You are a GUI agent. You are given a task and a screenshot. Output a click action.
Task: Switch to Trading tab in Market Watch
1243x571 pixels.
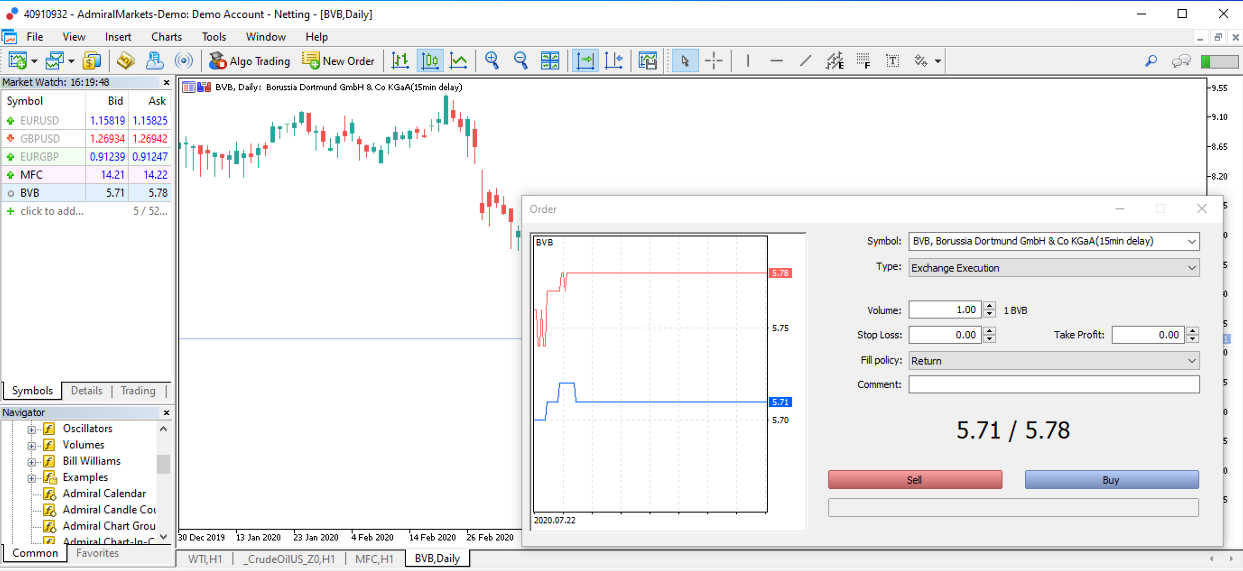pyautogui.click(x=138, y=391)
